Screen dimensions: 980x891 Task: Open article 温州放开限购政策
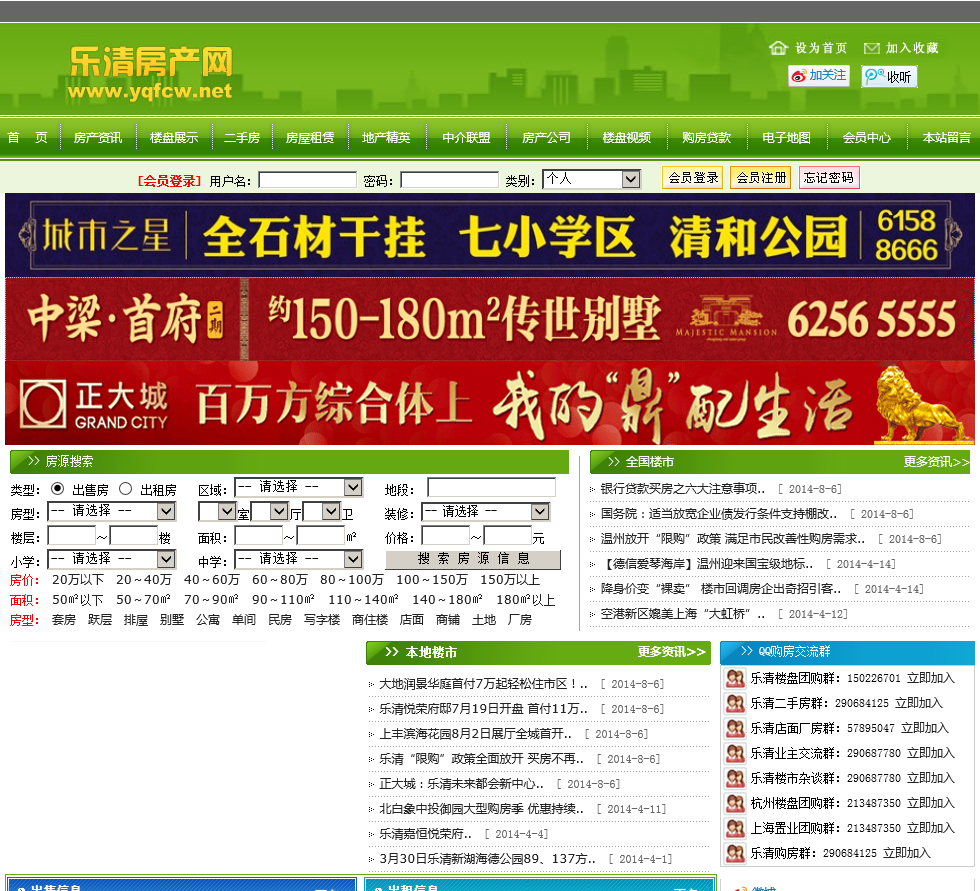(732, 539)
